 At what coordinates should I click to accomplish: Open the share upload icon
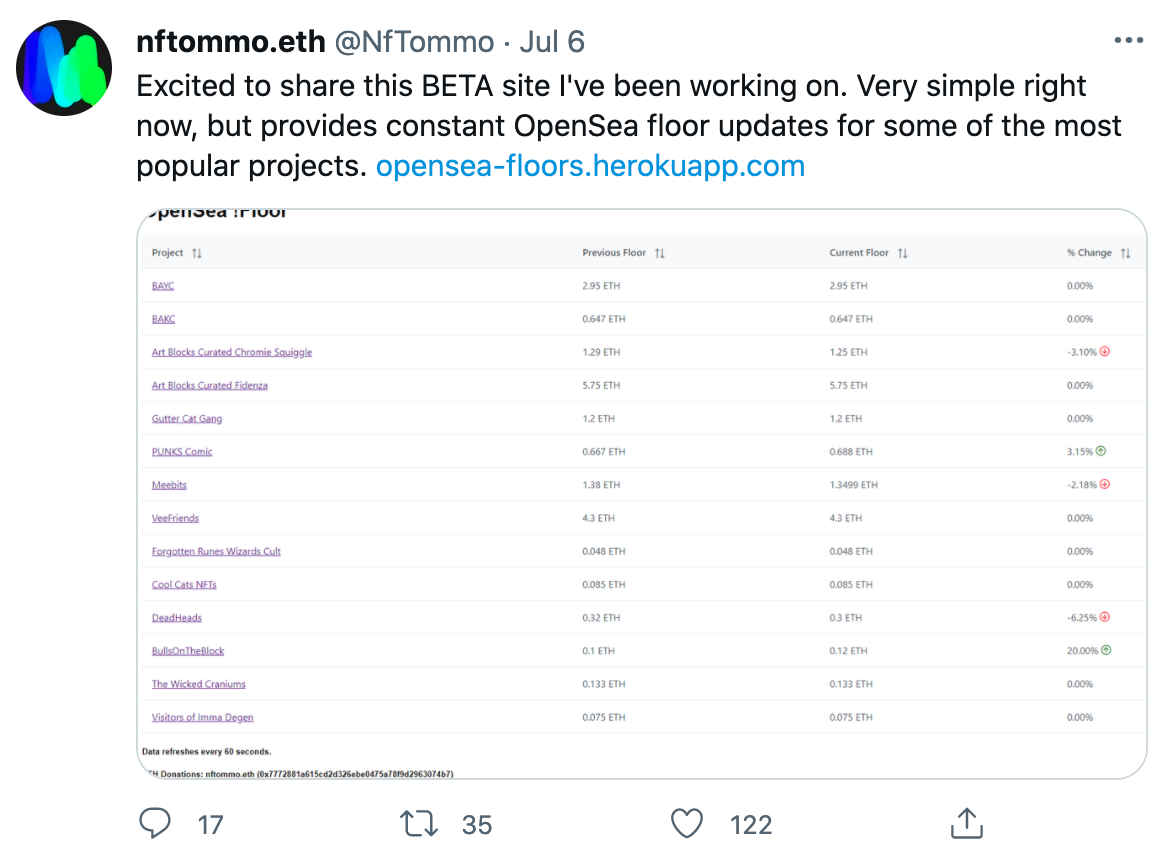(x=967, y=823)
